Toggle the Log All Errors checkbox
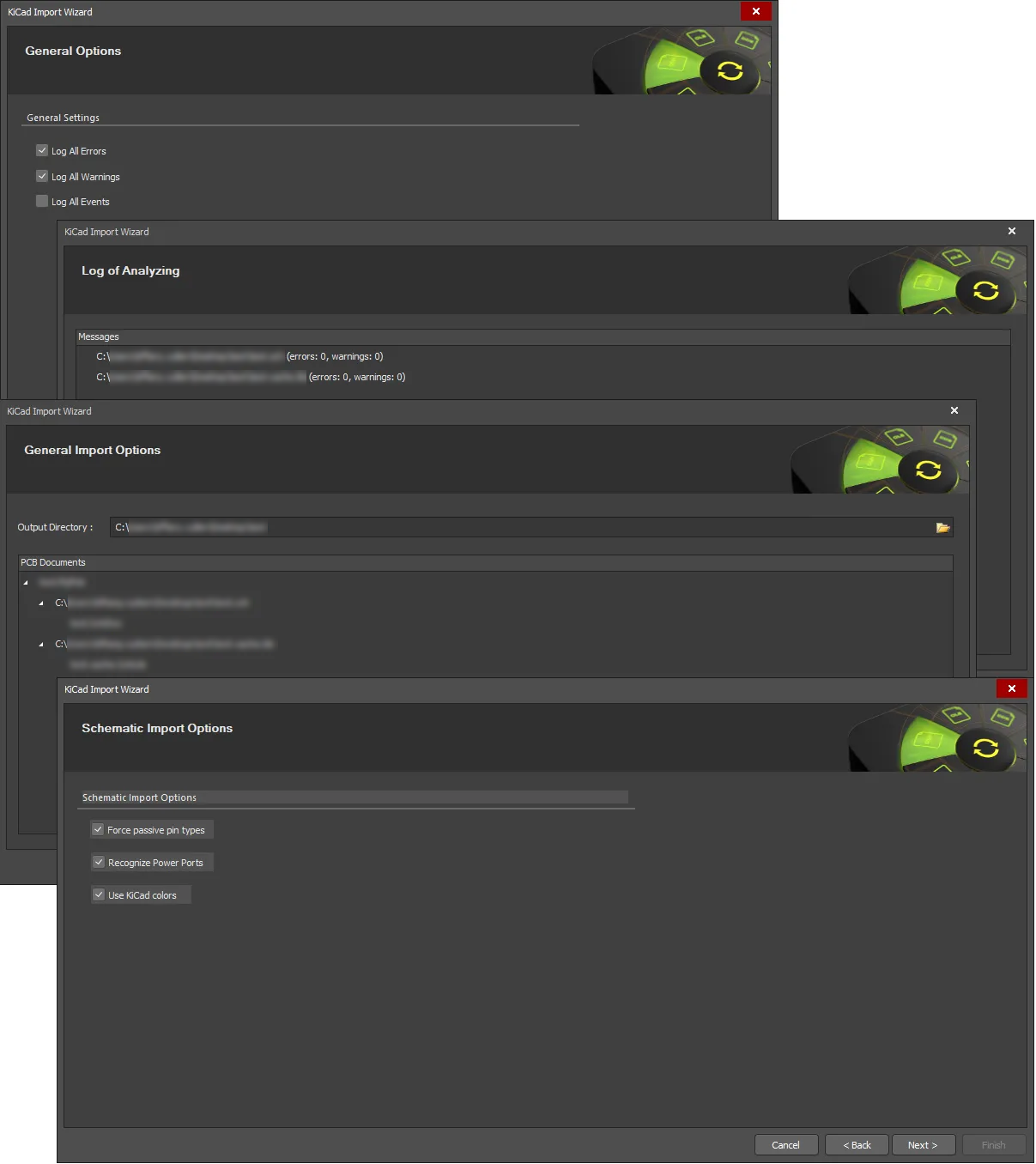1036x1164 pixels. click(x=42, y=150)
